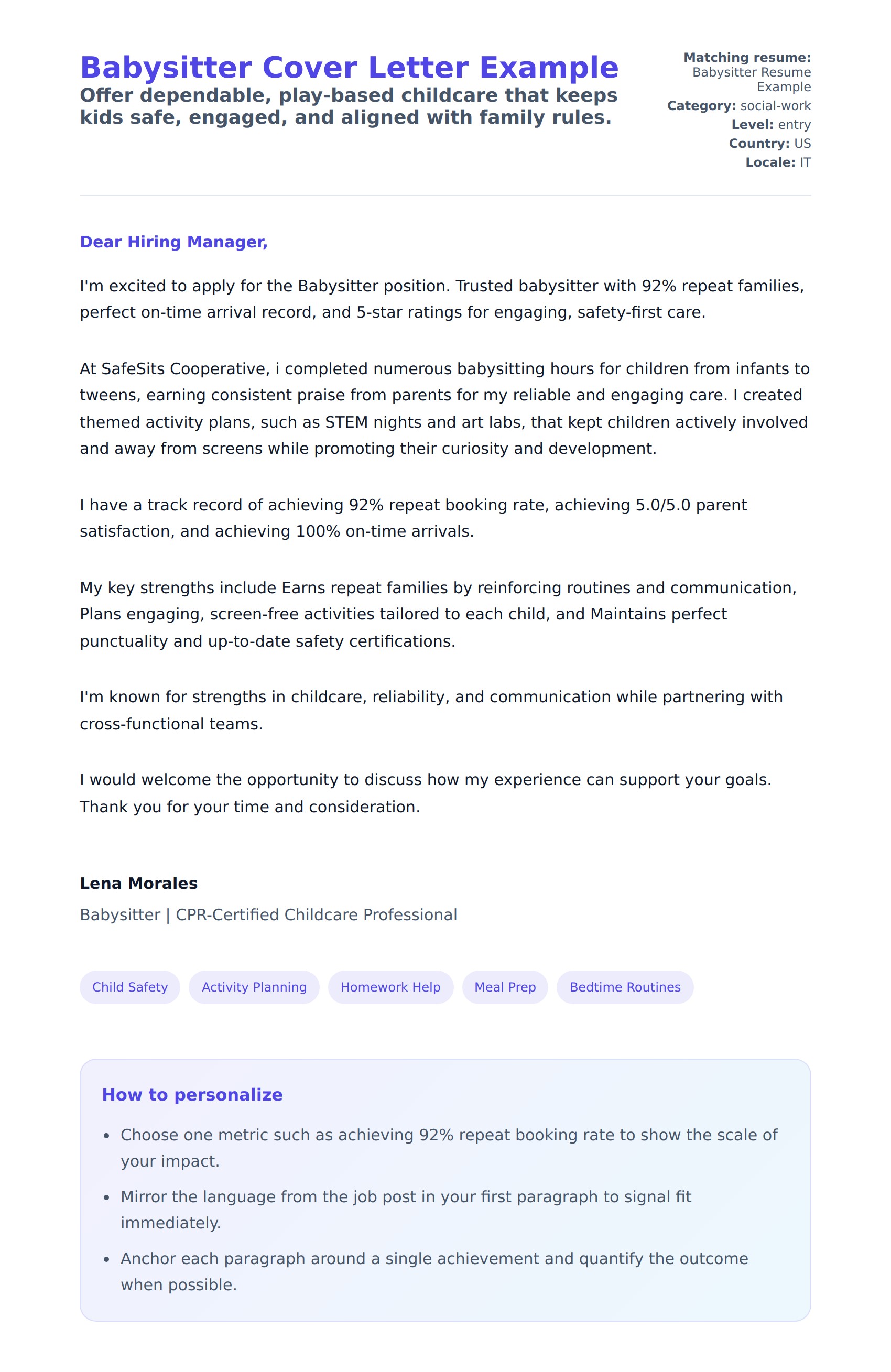Click the Bedtime Routines skill tag

click(x=625, y=987)
